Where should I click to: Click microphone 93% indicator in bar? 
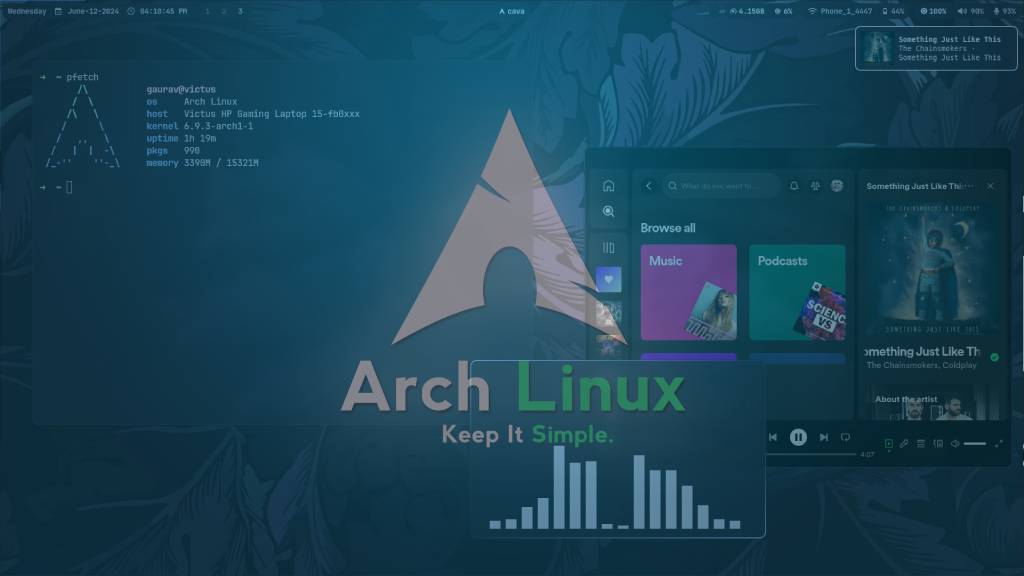click(1004, 11)
